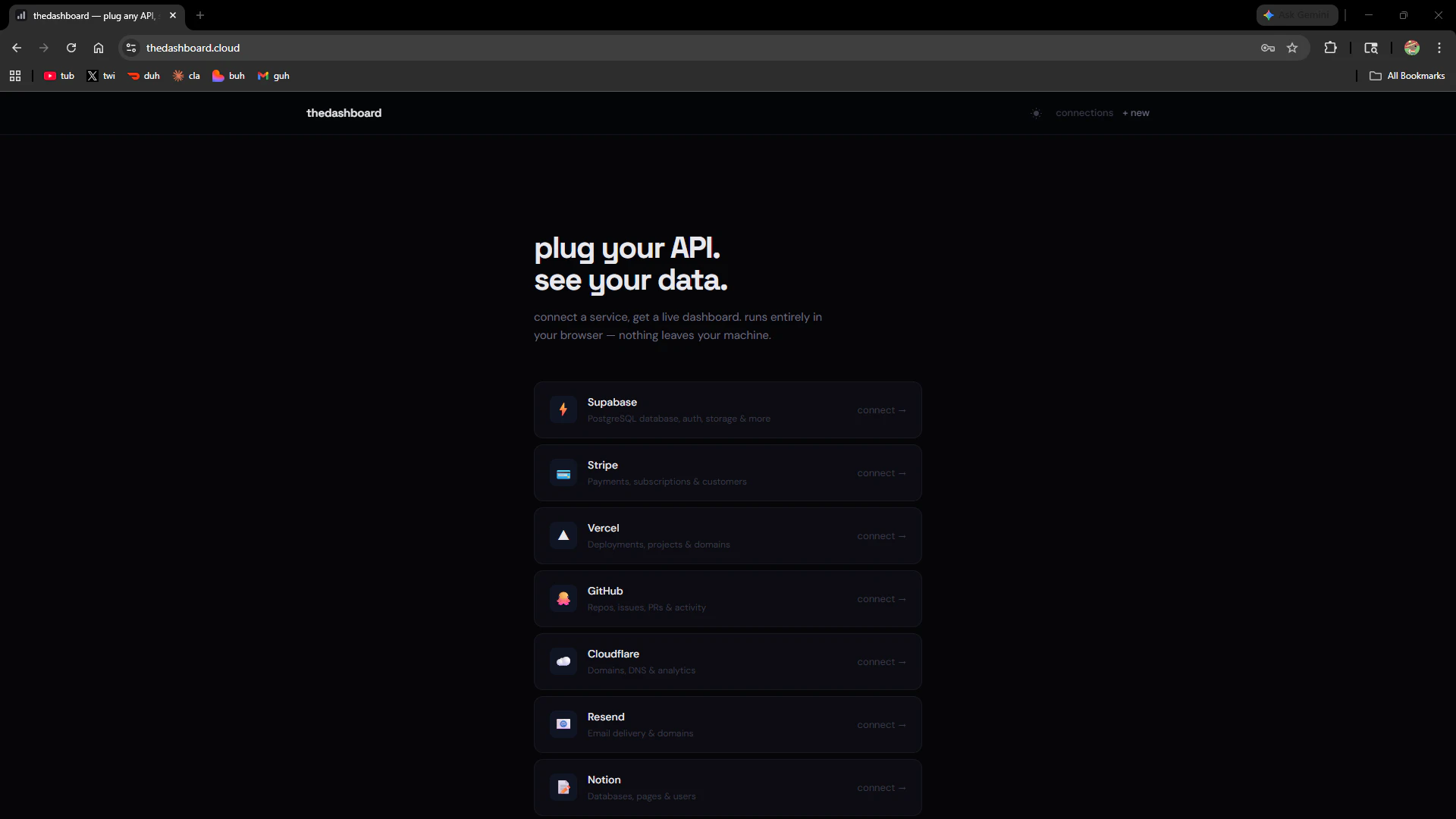Select the Vercel triangle icon
1456x819 pixels.
click(563, 535)
